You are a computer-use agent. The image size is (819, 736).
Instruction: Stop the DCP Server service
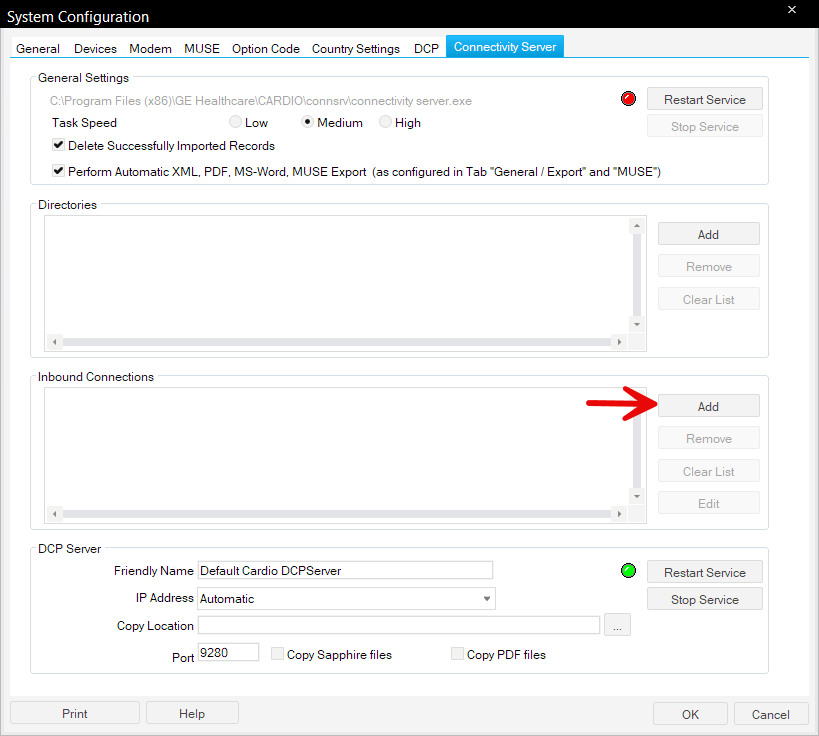pyautogui.click(x=704, y=599)
